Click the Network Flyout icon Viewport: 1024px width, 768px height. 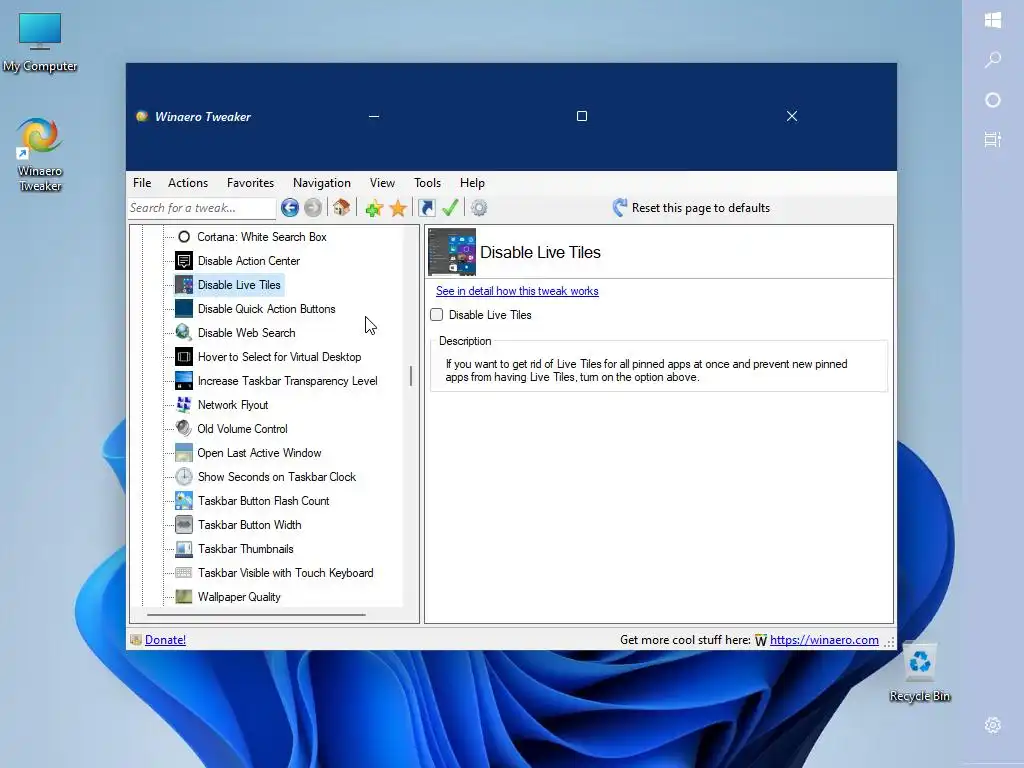coord(184,405)
